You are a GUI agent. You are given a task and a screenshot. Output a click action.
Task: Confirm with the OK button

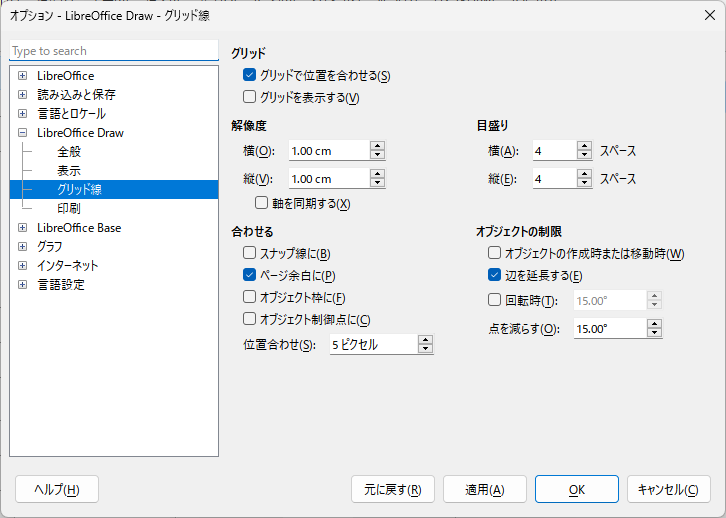pos(577,489)
